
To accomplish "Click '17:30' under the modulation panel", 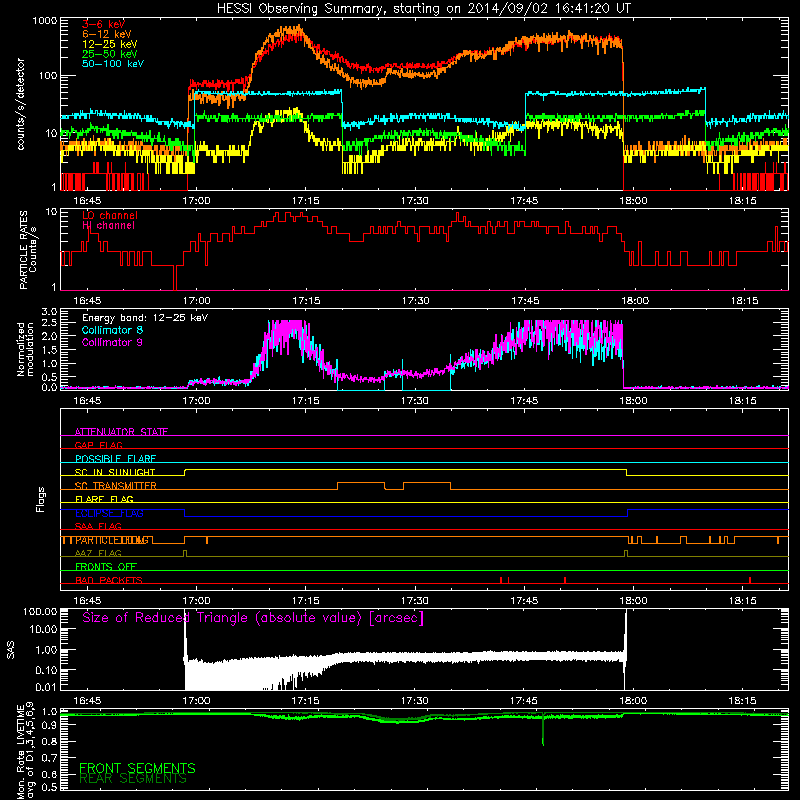I will [x=414, y=401].
